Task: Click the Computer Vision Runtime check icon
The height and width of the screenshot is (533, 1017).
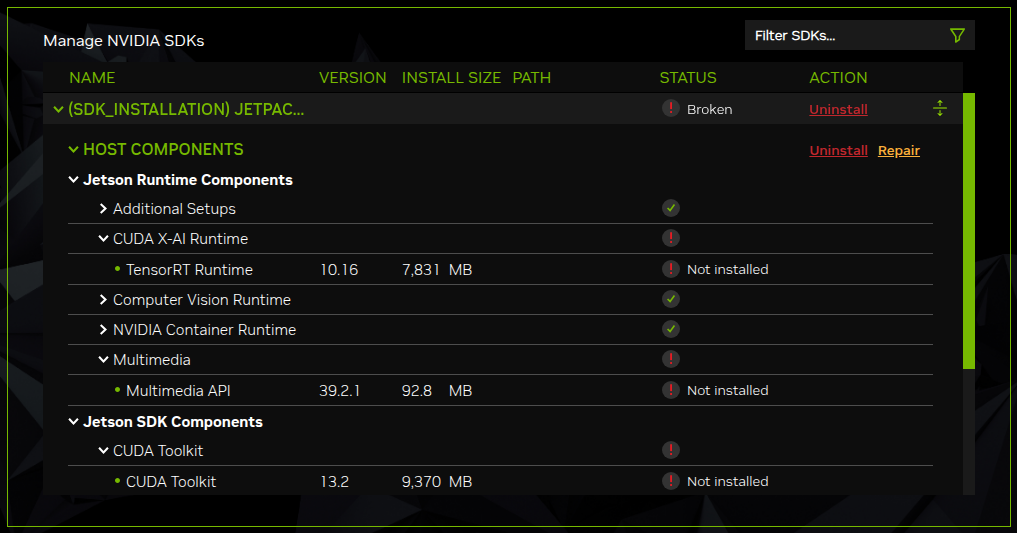Action: [671, 299]
